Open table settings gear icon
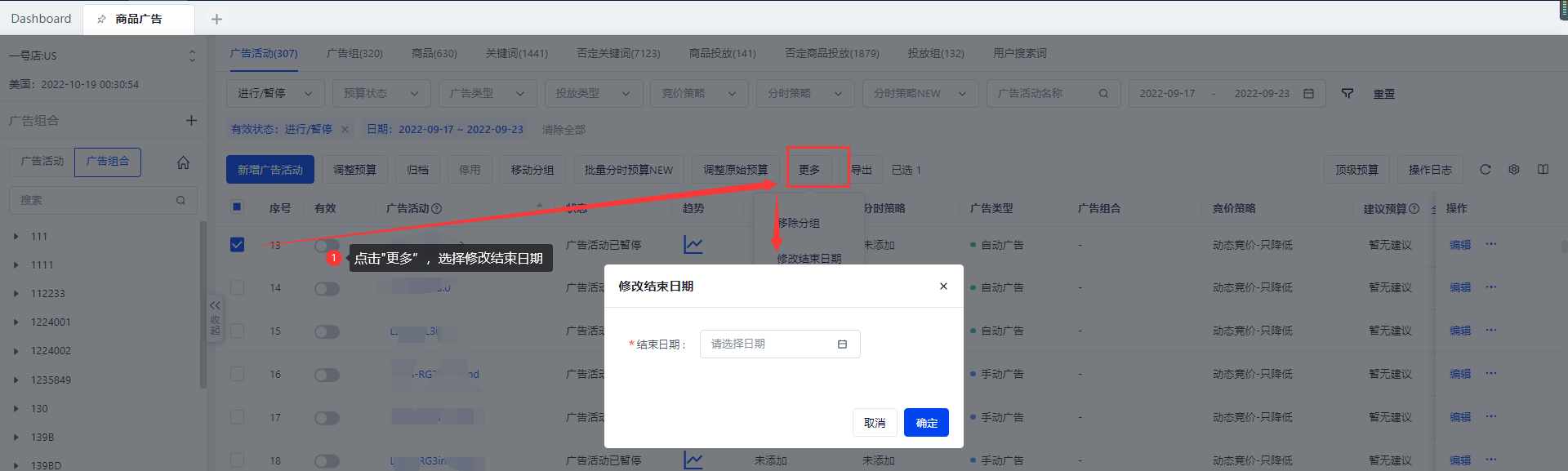Screen dimensions: 1568x471 [x=1513, y=169]
